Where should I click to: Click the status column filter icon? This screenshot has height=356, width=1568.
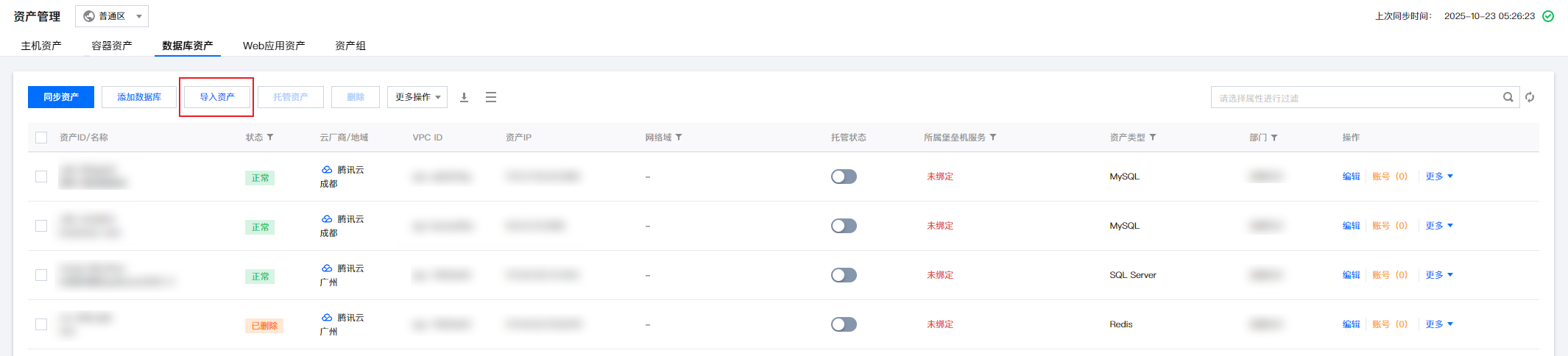click(x=270, y=138)
